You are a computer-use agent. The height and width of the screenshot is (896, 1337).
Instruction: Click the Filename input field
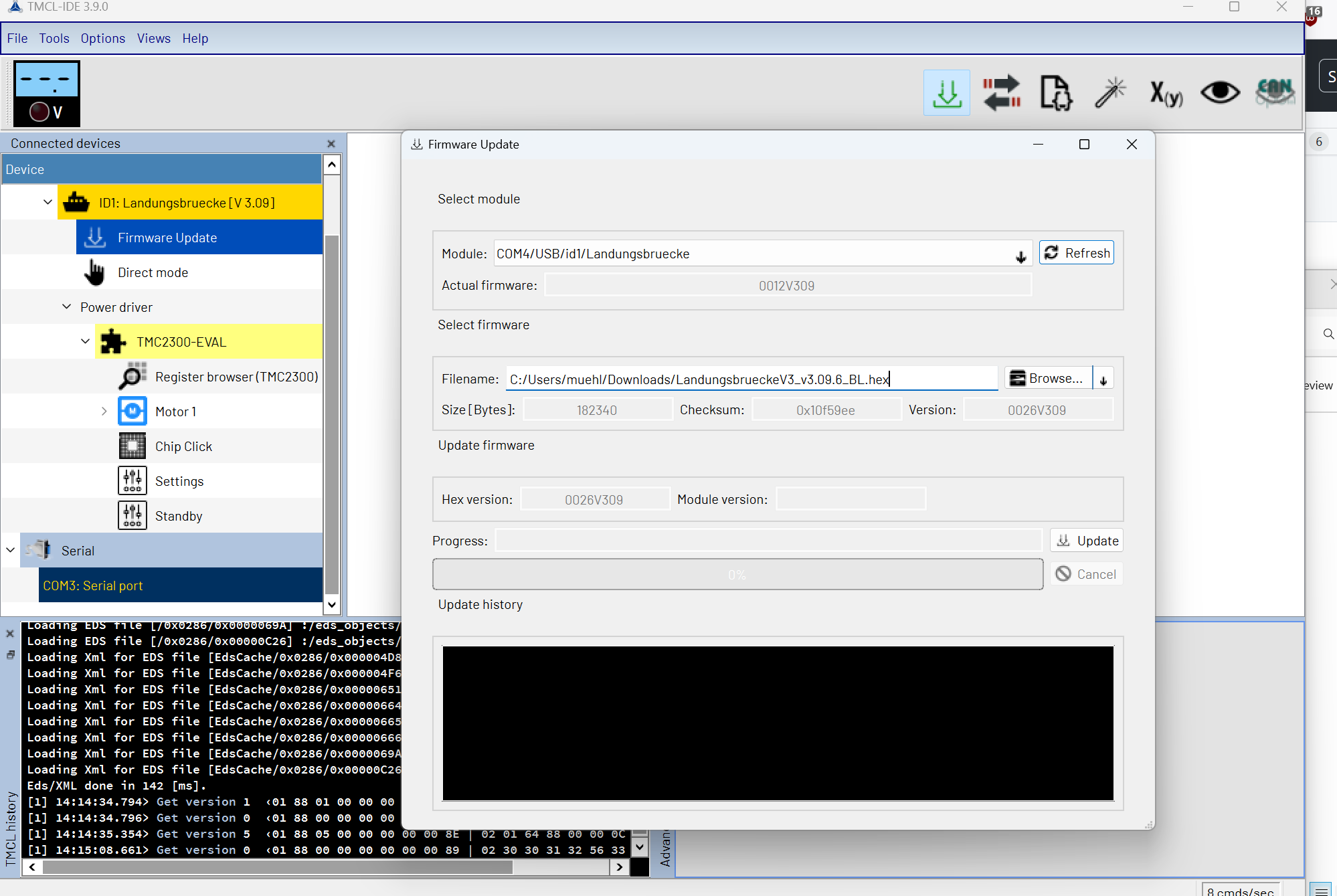751,379
